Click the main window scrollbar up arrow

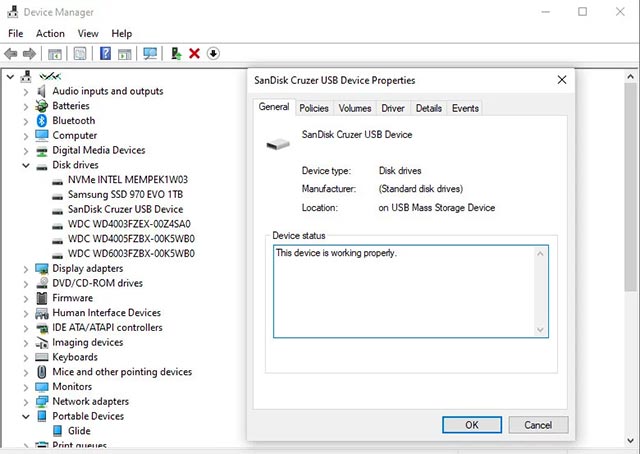point(631,76)
